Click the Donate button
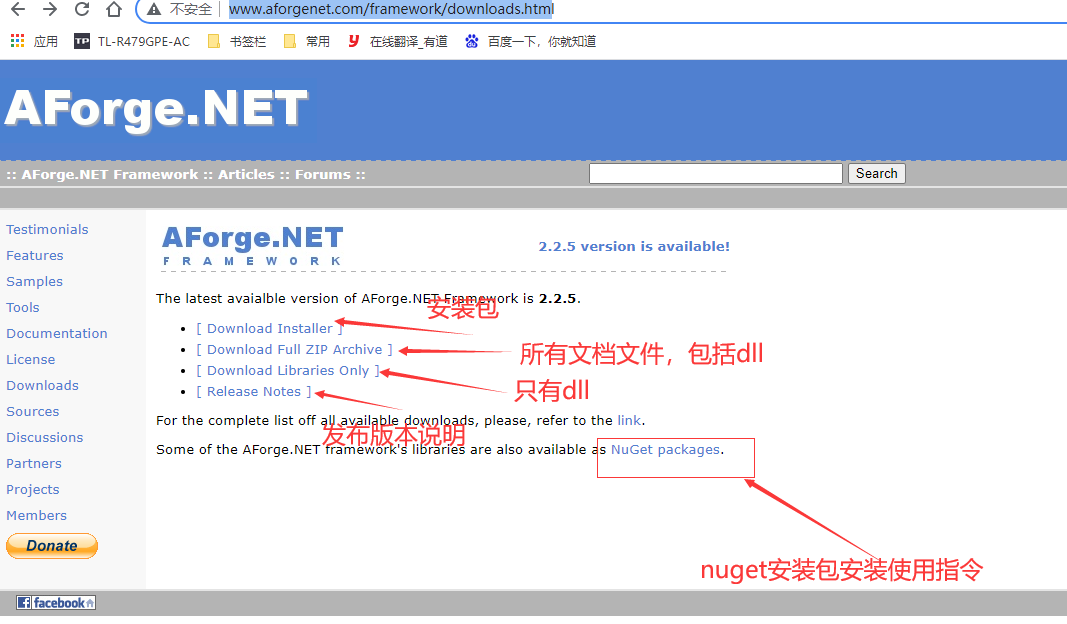Image resolution: width=1067 pixels, height=624 pixels. coord(52,546)
